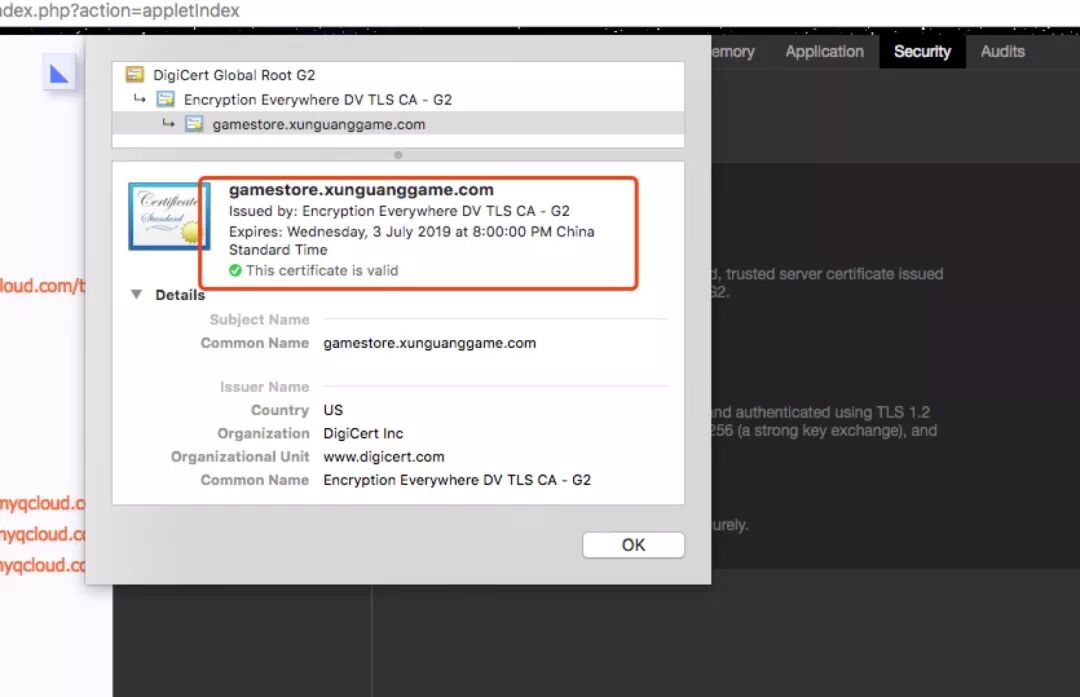
Task: Click the intermediate CA certificate icon
Action: point(165,99)
